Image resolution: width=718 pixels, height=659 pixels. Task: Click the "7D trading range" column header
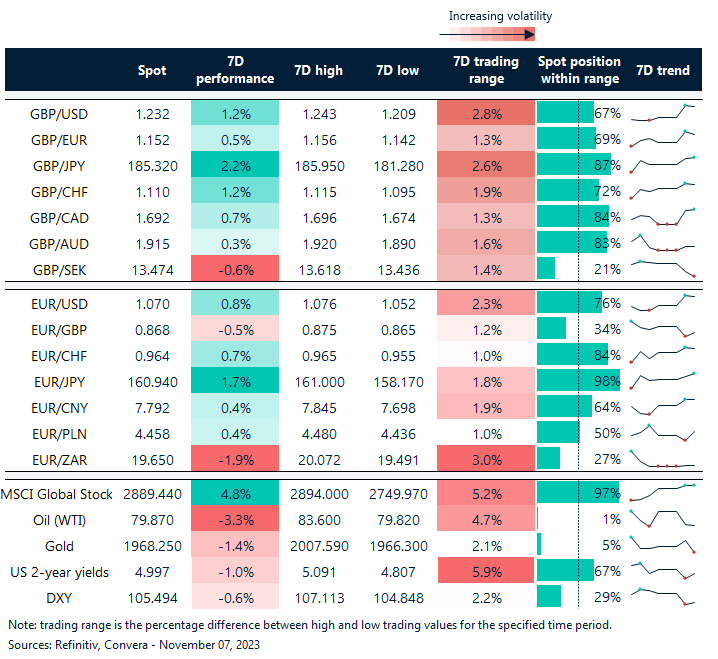pyautogui.click(x=486, y=70)
